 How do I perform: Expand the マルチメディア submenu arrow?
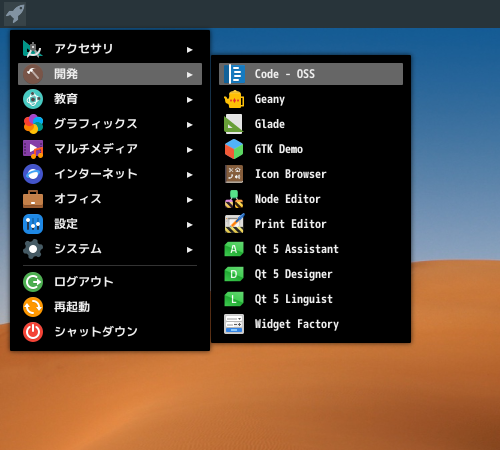tap(190, 150)
